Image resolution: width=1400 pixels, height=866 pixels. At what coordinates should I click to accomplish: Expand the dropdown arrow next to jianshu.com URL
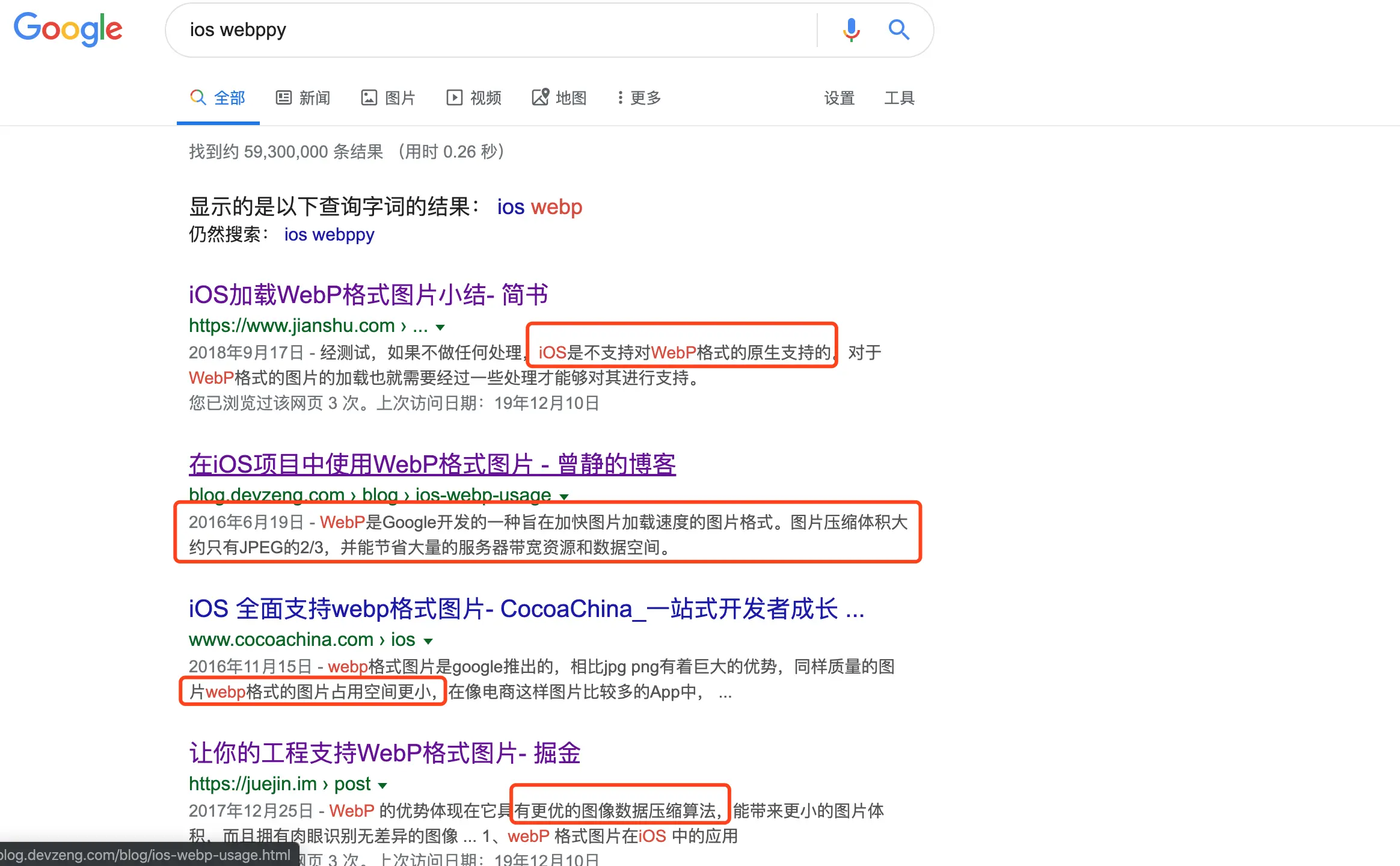click(x=441, y=327)
